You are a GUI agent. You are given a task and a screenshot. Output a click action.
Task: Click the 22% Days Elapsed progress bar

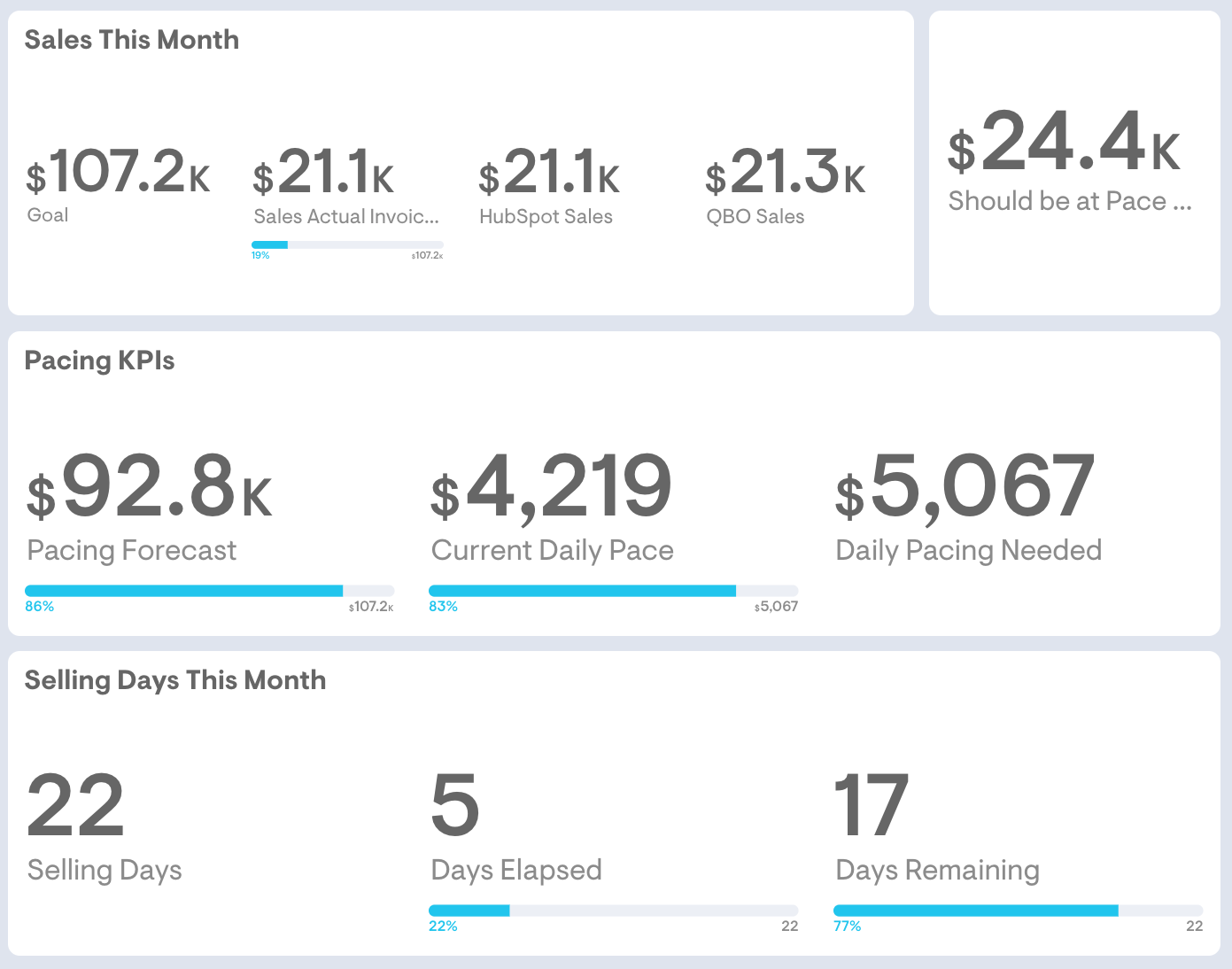coord(613,911)
